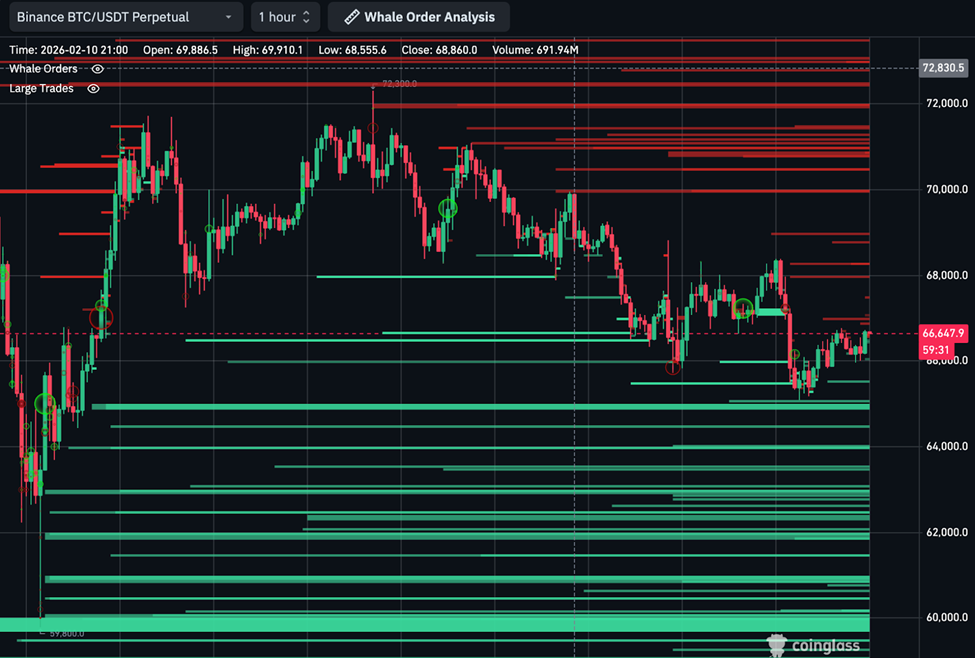Hide Large Trades using its eye icon
The width and height of the screenshot is (975, 658).
click(93, 89)
